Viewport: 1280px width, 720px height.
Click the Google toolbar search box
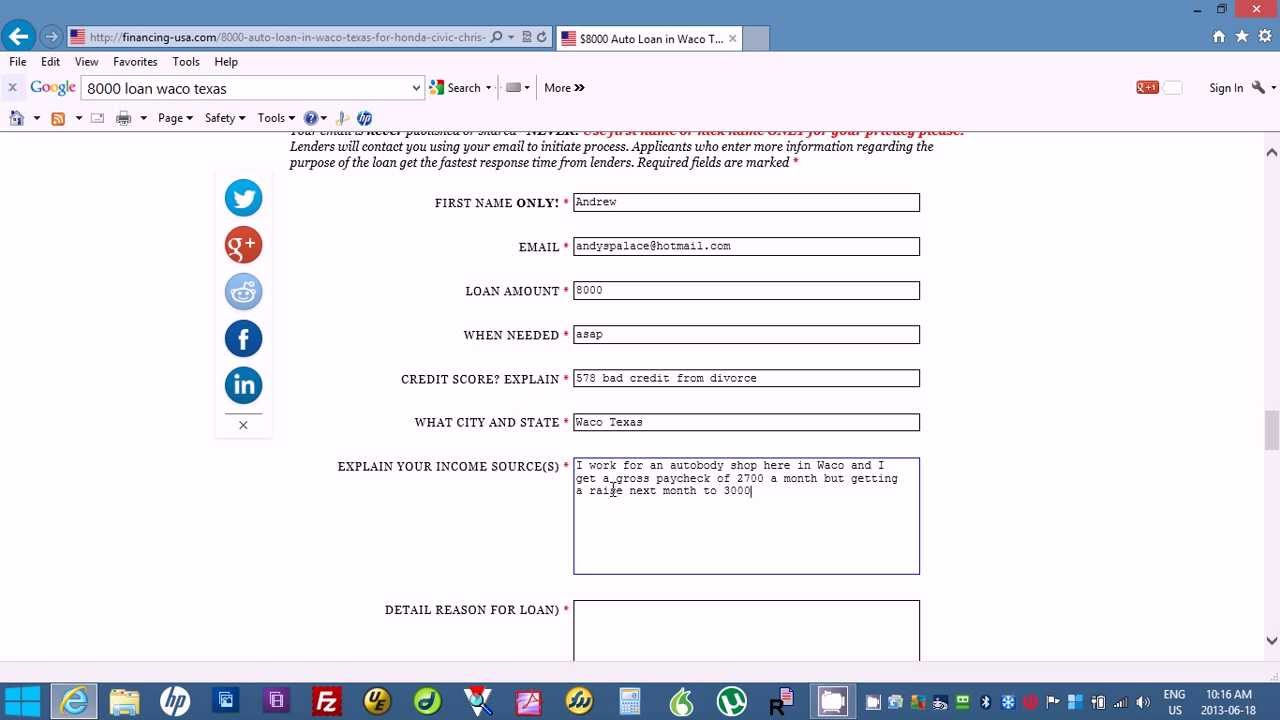pyautogui.click(x=246, y=88)
